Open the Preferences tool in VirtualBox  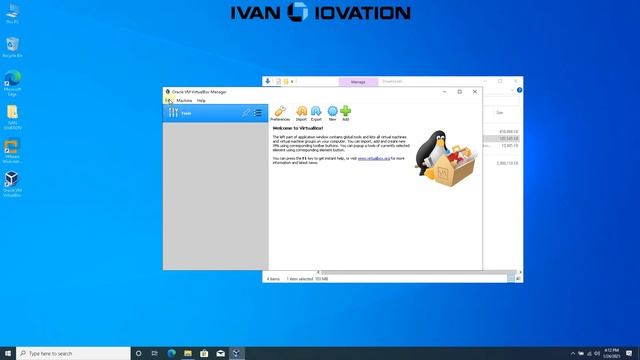pos(280,113)
